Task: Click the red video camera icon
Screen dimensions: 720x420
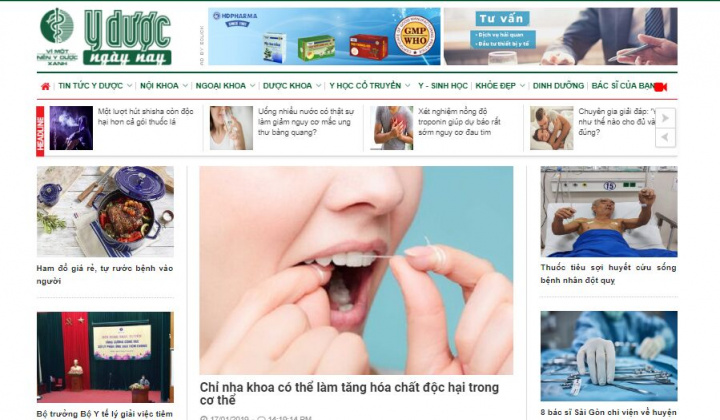Action: [661, 86]
